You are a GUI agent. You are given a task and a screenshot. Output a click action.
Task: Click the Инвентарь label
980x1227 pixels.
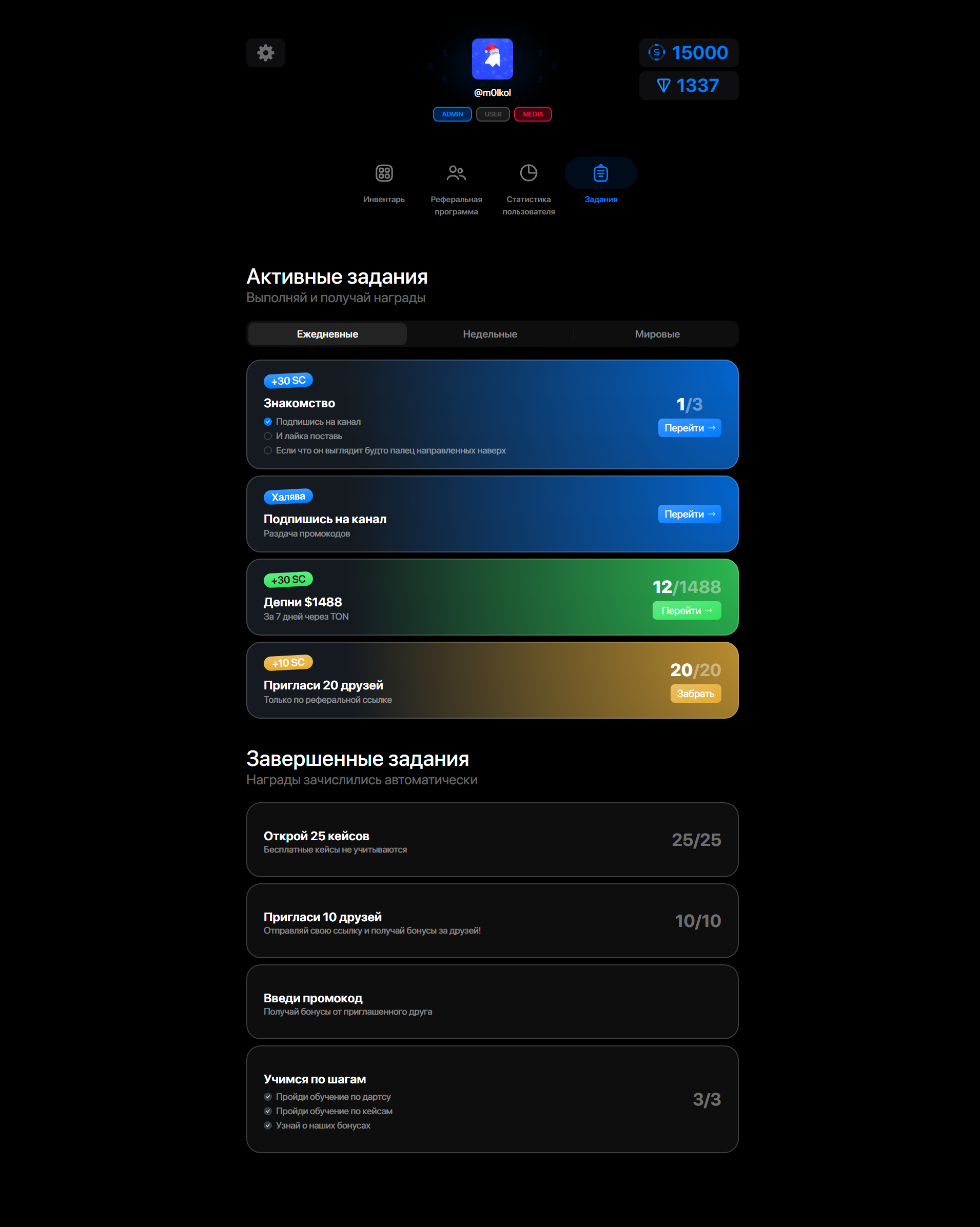coord(384,199)
